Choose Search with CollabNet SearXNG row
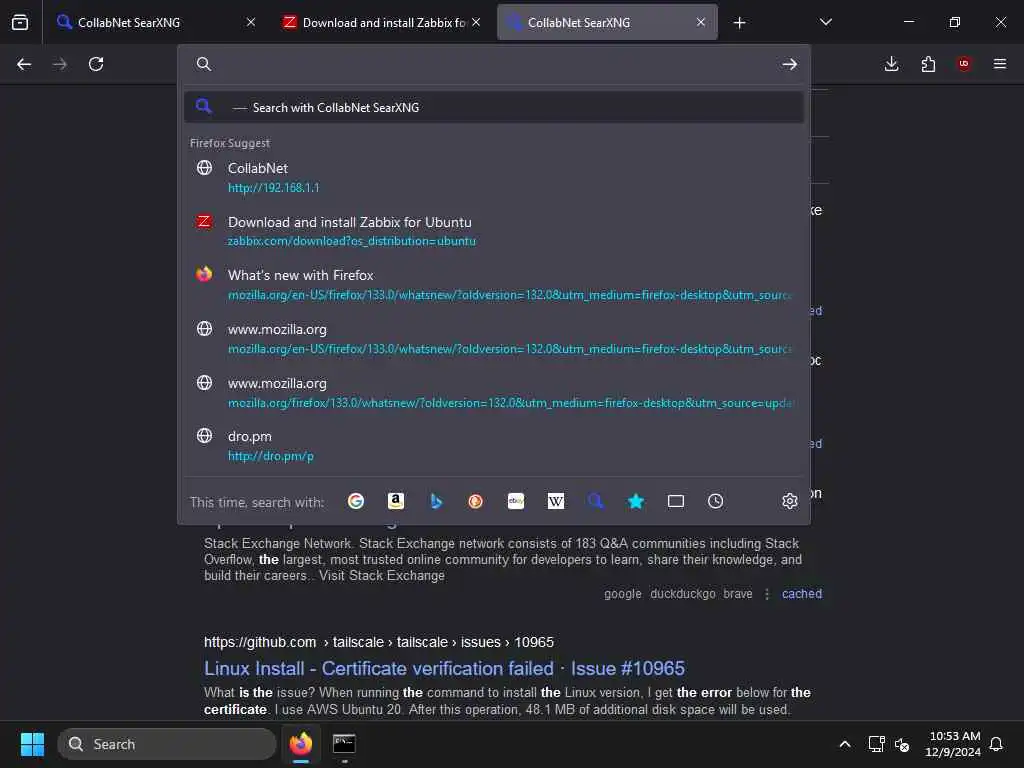The image size is (1024, 768). tap(494, 107)
